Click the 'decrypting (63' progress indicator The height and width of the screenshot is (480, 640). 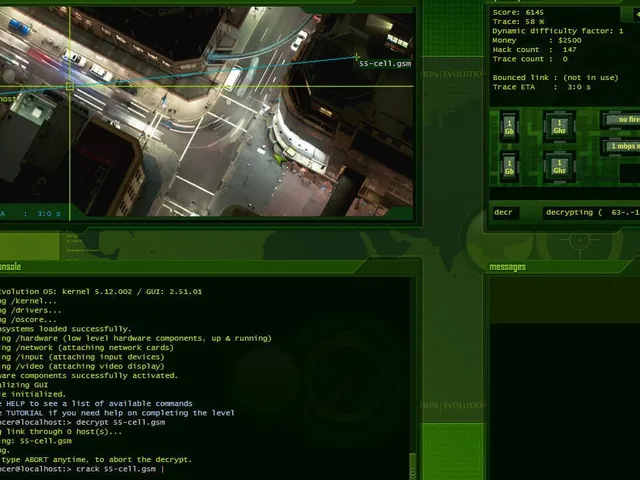(592, 213)
